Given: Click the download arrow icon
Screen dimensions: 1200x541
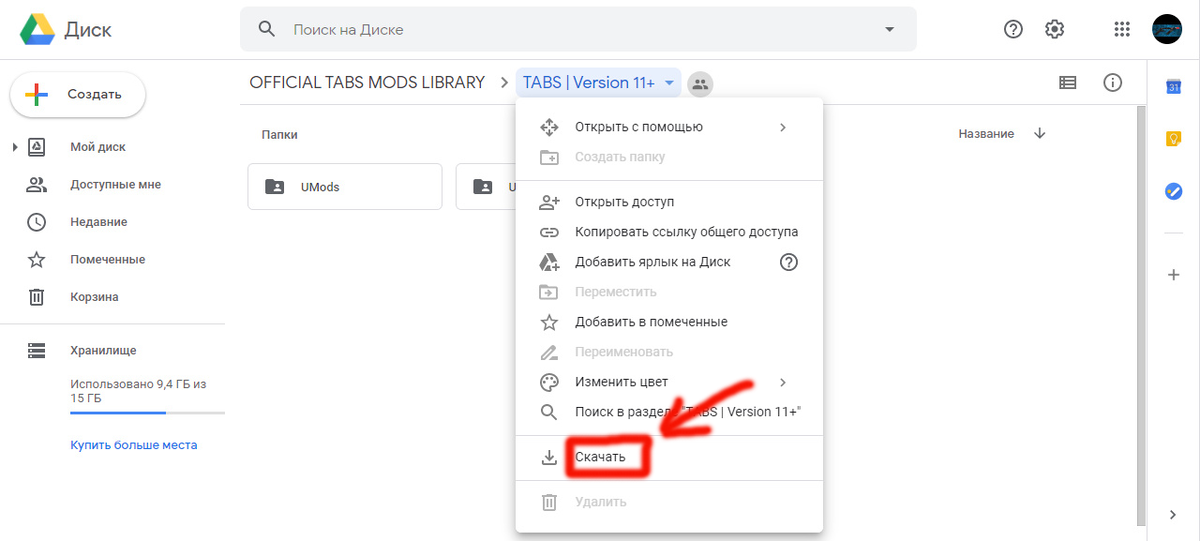Looking at the screenshot, I should (x=549, y=457).
